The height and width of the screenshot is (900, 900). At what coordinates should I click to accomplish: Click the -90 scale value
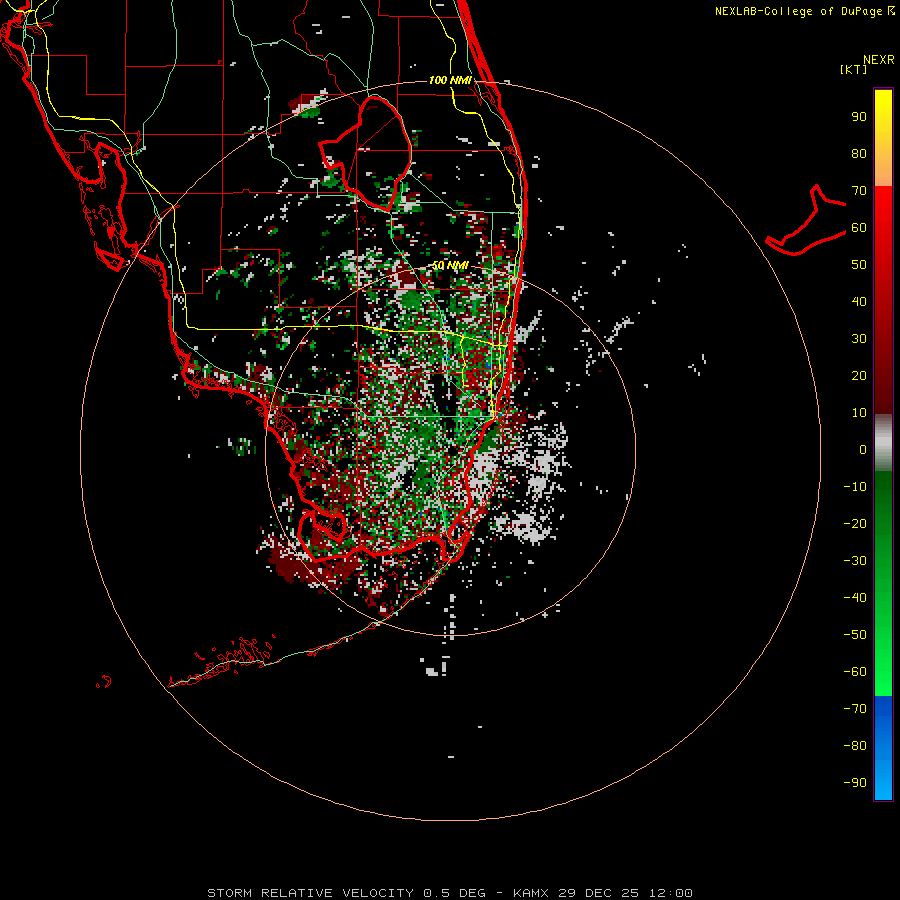coord(855,782)
